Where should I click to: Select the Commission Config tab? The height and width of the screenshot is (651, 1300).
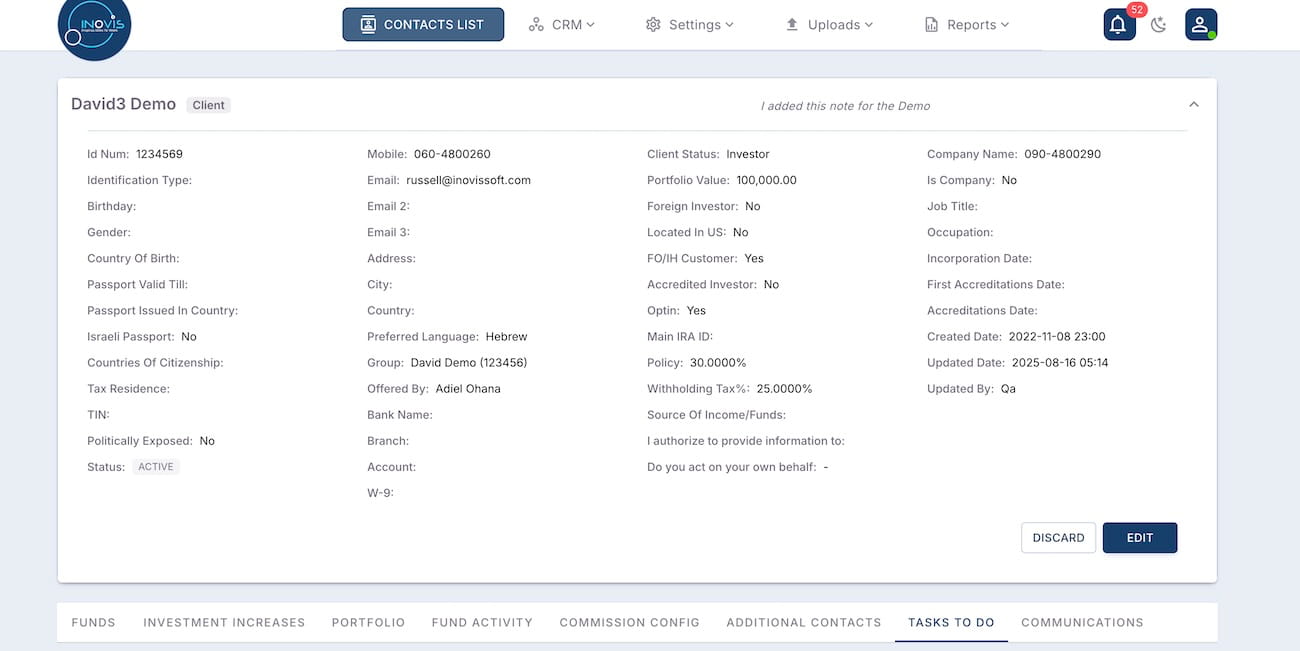[x=629, y=622]
